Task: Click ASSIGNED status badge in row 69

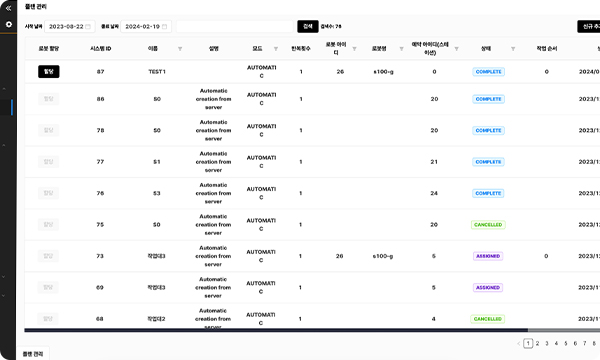Action: point(488,287)
